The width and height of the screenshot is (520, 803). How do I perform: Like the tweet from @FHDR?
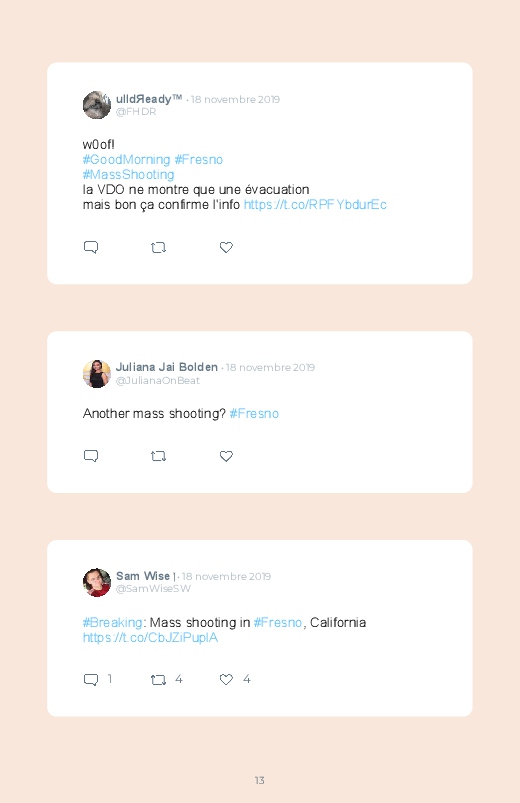pos(226,247)
